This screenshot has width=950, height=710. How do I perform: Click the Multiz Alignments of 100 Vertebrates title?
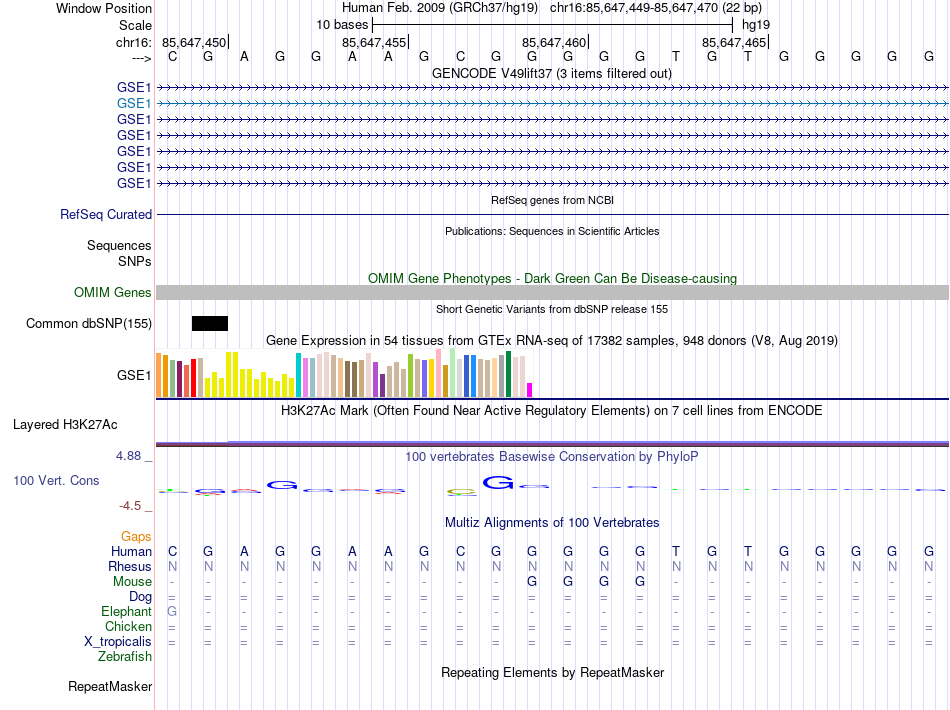pos(552,523)
